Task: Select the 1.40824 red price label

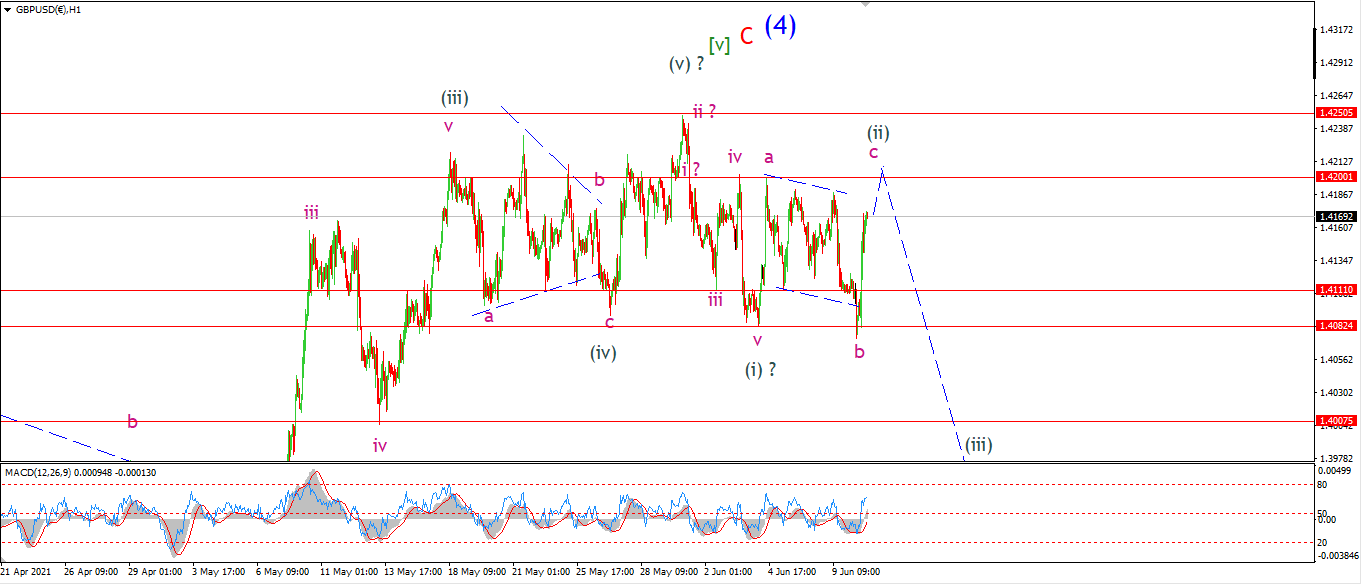Action: tap(1336, 326)
